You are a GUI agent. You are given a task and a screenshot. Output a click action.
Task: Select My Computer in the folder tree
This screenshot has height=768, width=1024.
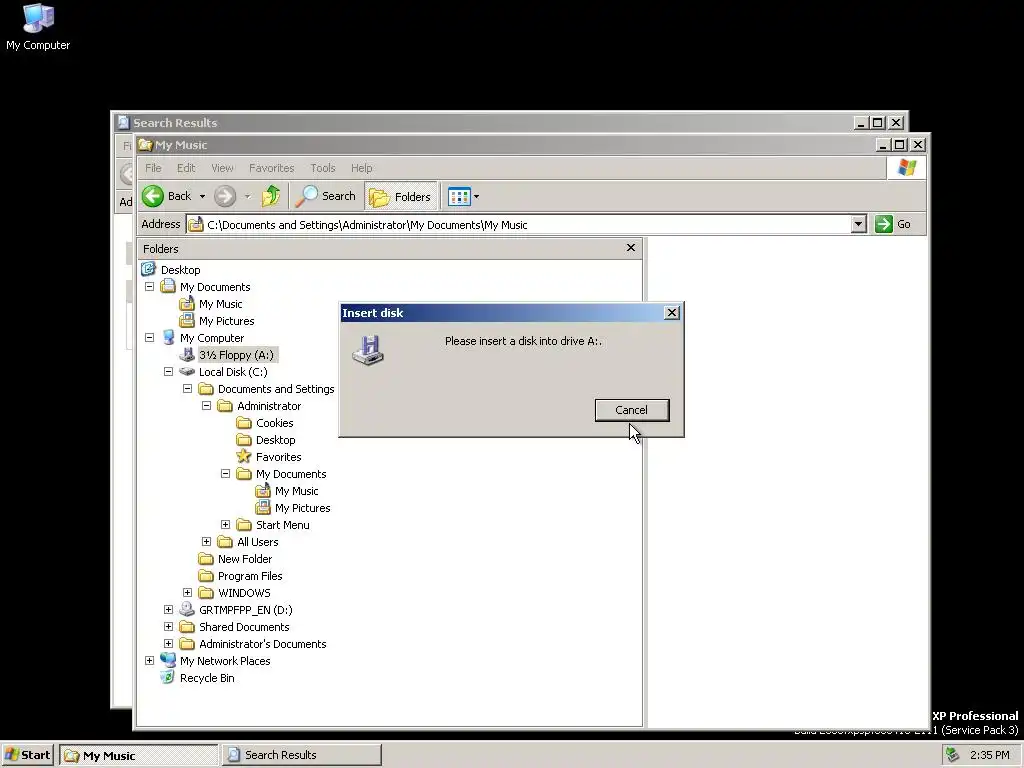[212, 338]
